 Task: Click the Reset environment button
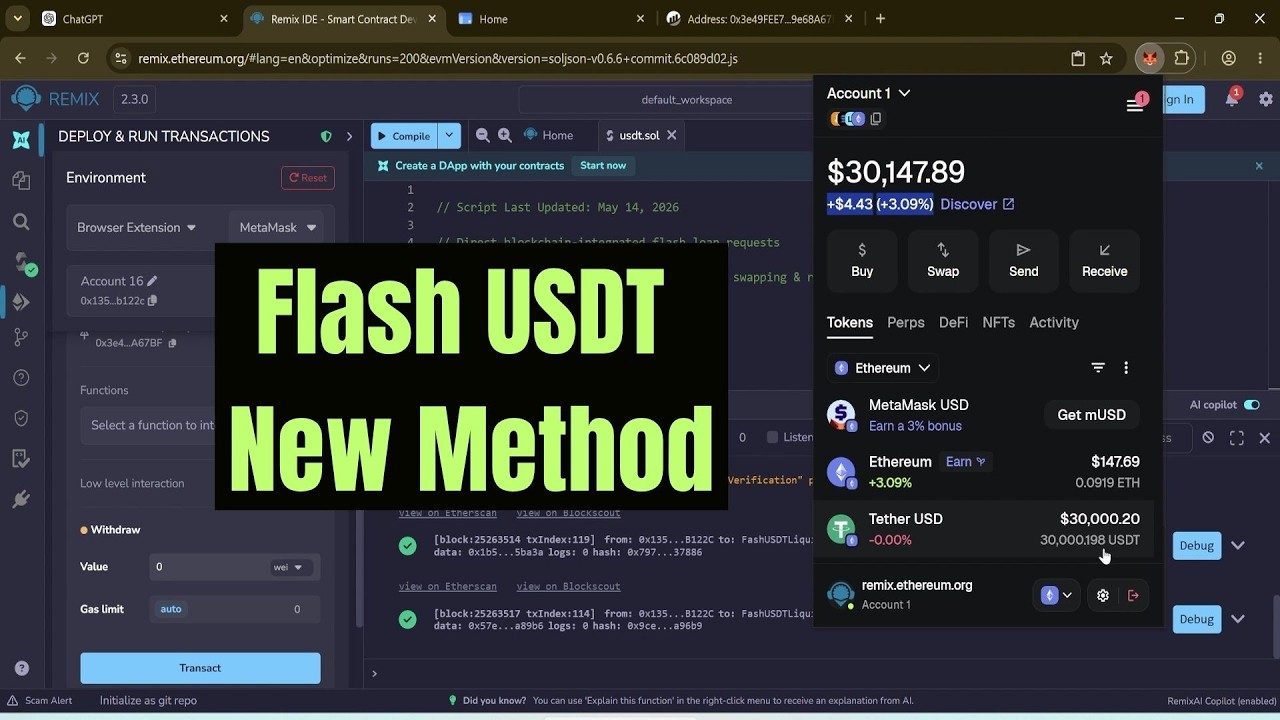(308, 178)
